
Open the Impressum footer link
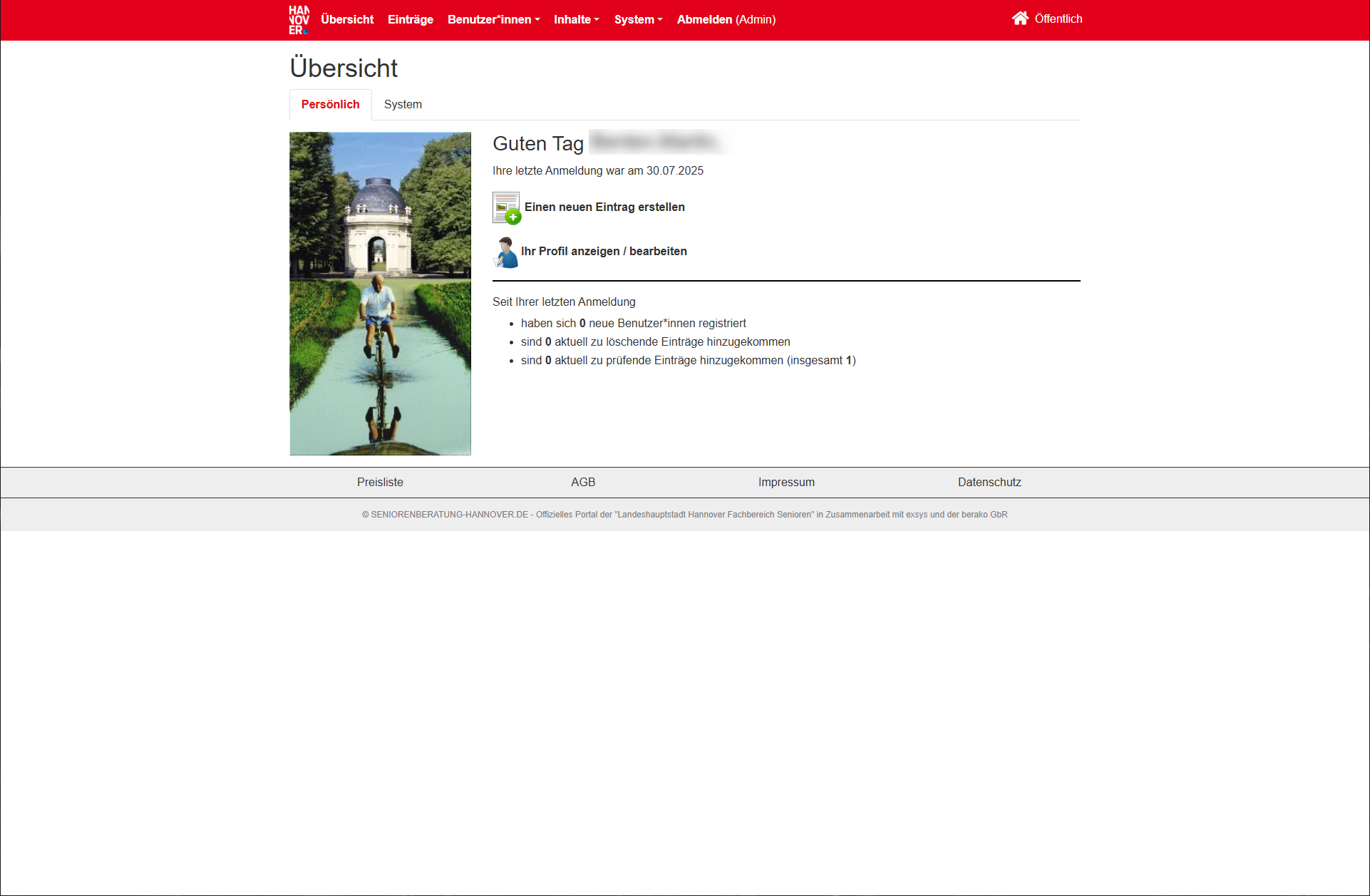click(x=786, y=482)
